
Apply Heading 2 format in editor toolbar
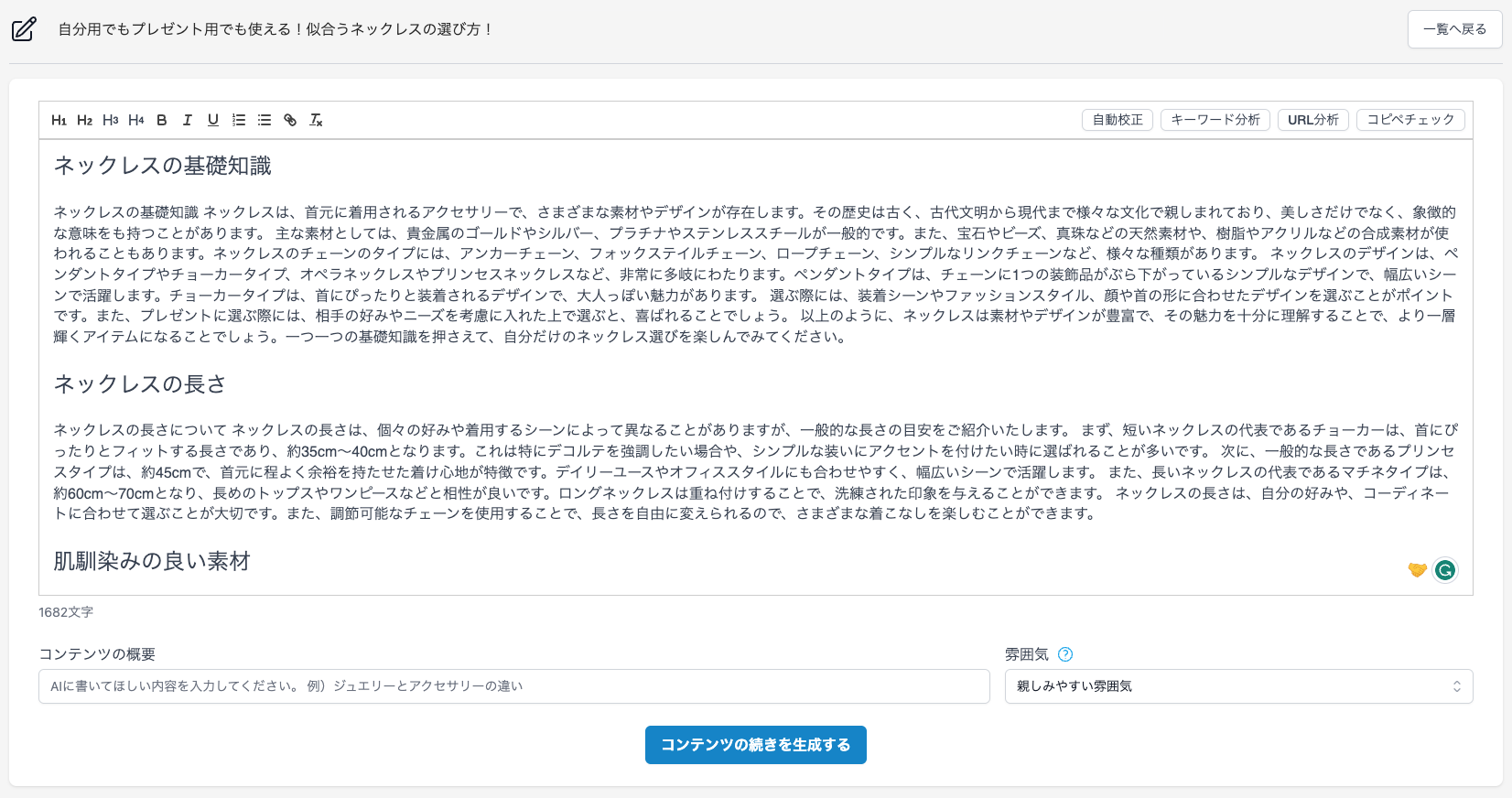85,120
